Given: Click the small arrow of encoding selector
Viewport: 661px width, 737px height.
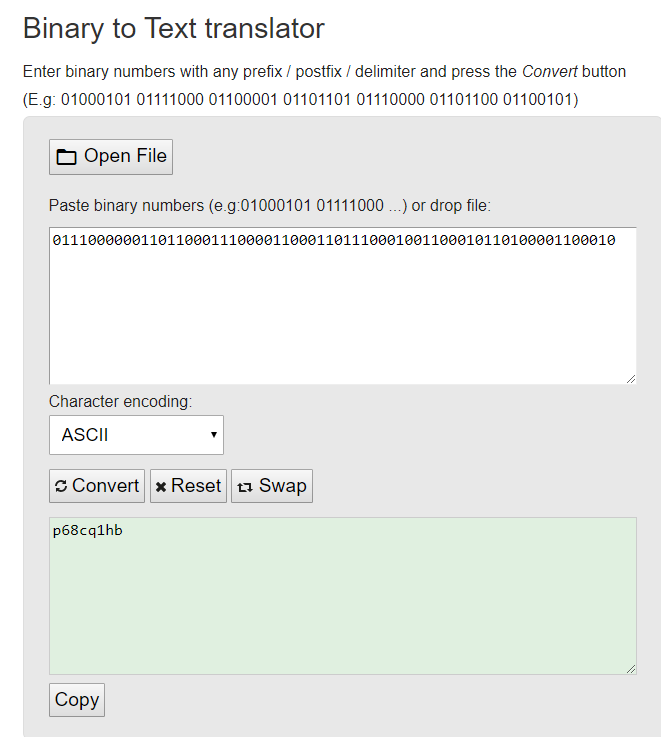Looking at the screenshot, I should tap(214, 435).
